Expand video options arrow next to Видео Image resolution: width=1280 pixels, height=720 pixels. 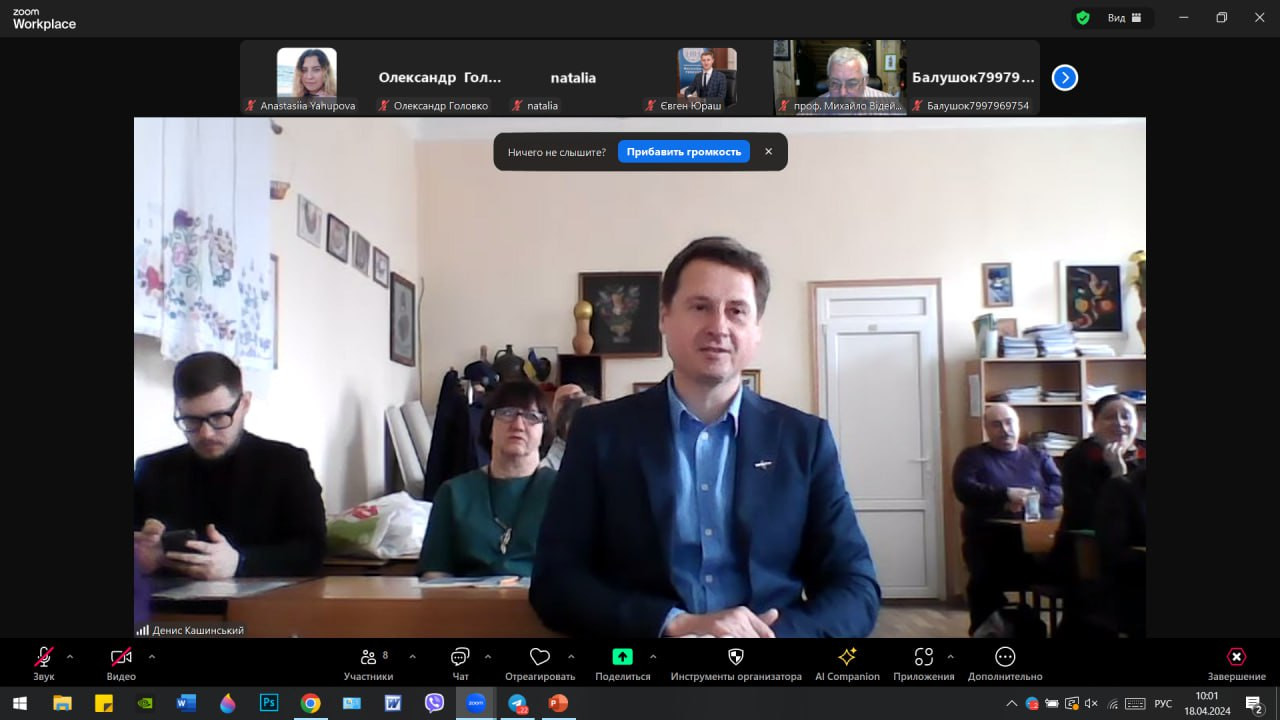click(151, 657)
